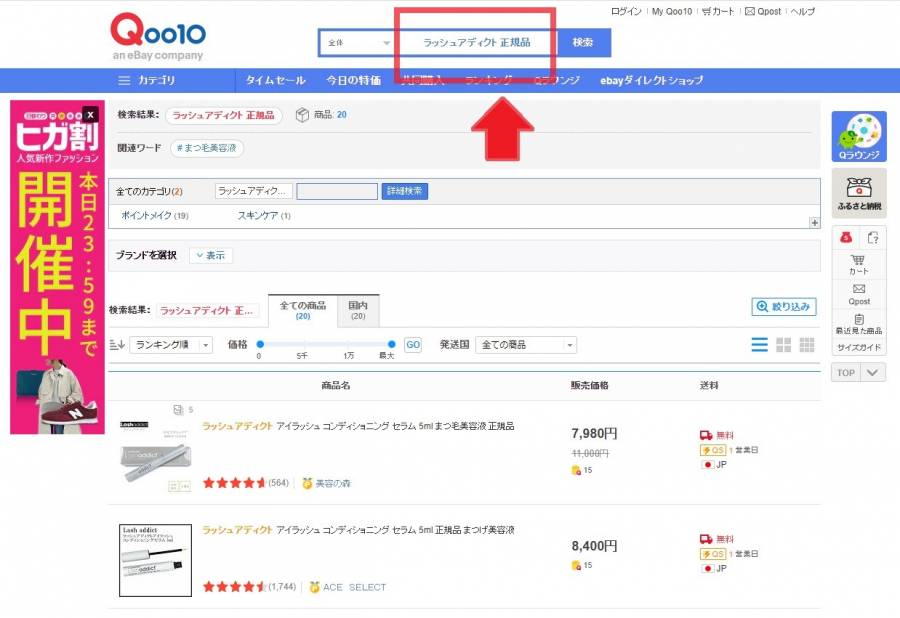
Task: Click the 検索 search button
Action: pos(583,42)
